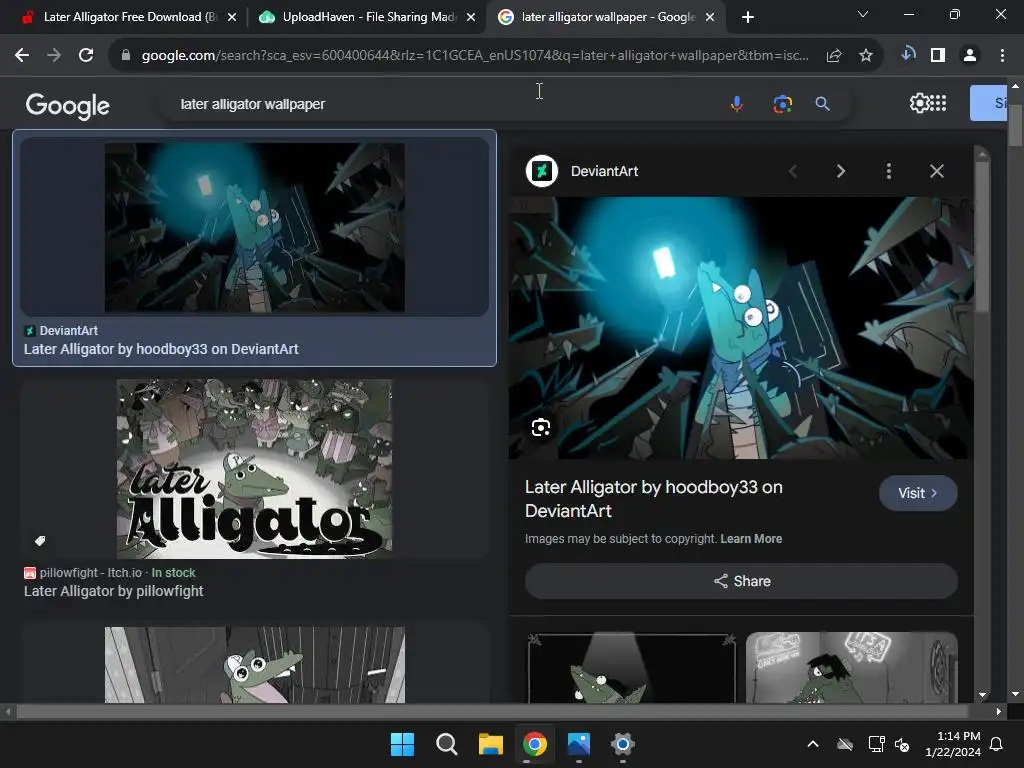1024x768 pixels.
Task: Show next image in preview panel
Action: tap(840, 171)
